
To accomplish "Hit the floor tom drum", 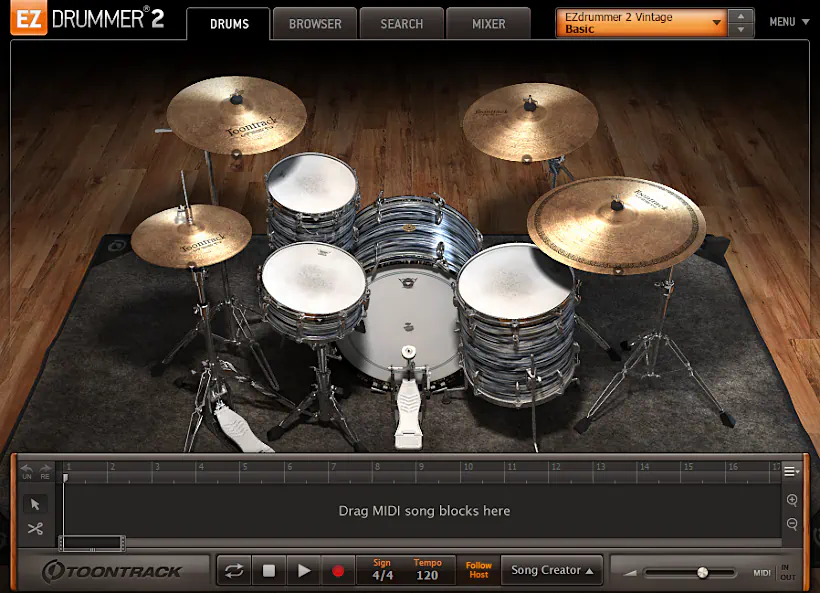I will click(x=513, y=282).
